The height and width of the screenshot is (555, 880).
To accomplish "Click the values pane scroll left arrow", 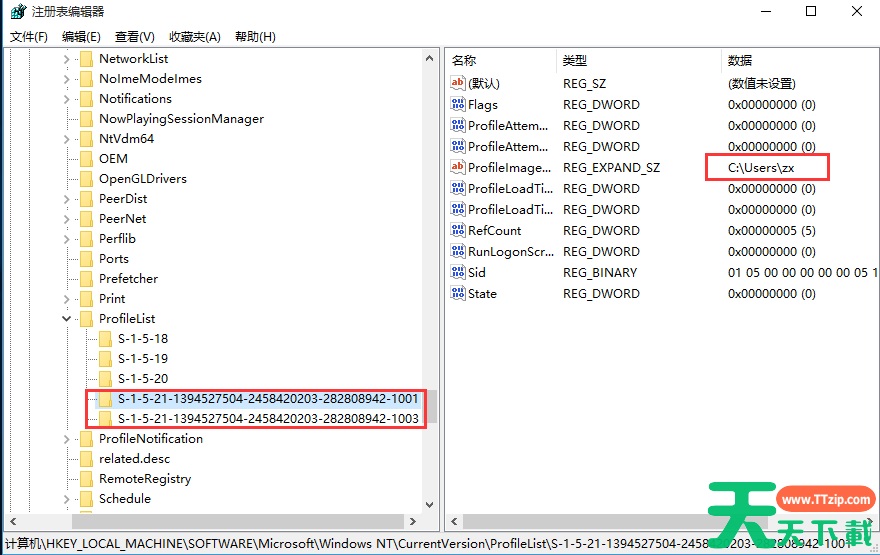I will (x=454, y=521).
